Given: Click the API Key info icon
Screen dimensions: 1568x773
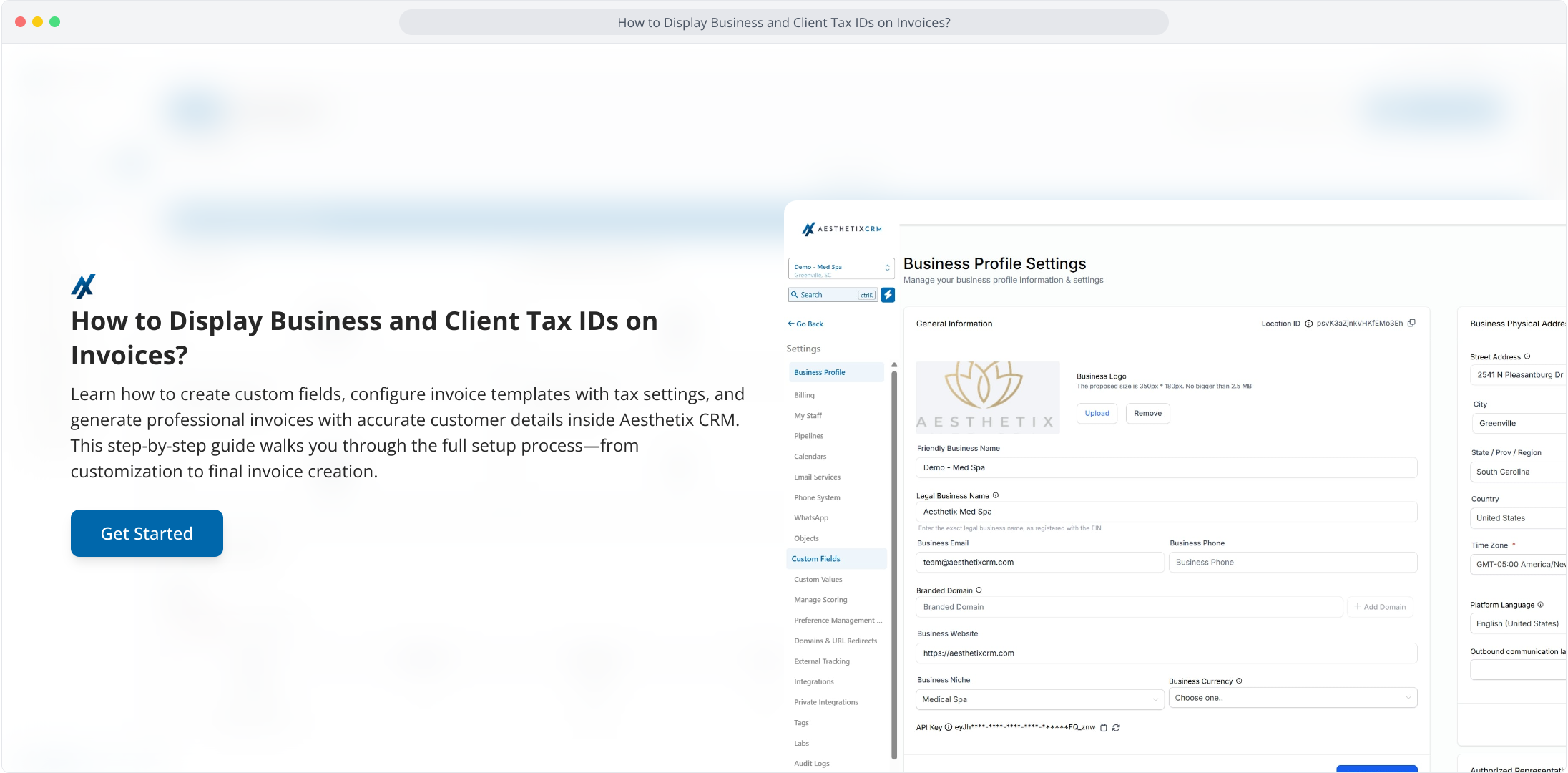Looking at the screenshot, I should tap(949, 727).
